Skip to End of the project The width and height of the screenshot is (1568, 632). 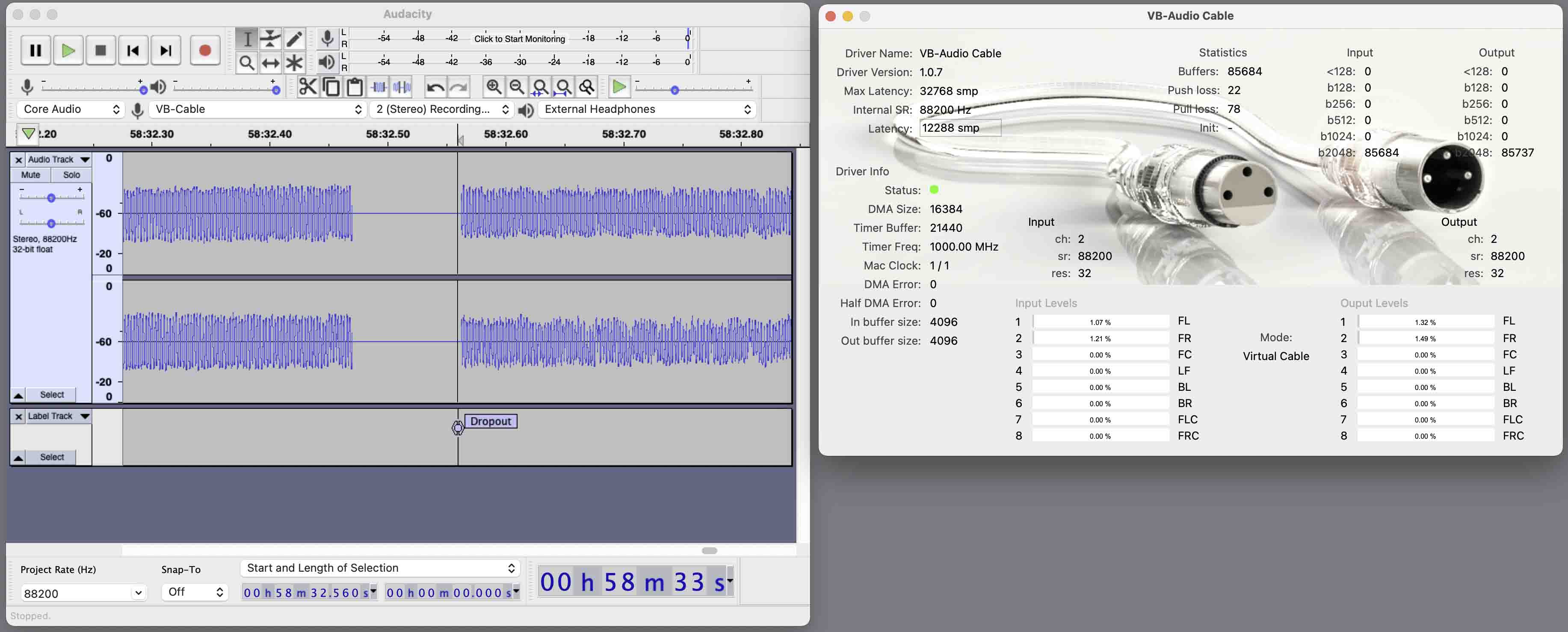pyautogui.click(x=166, y=50)
